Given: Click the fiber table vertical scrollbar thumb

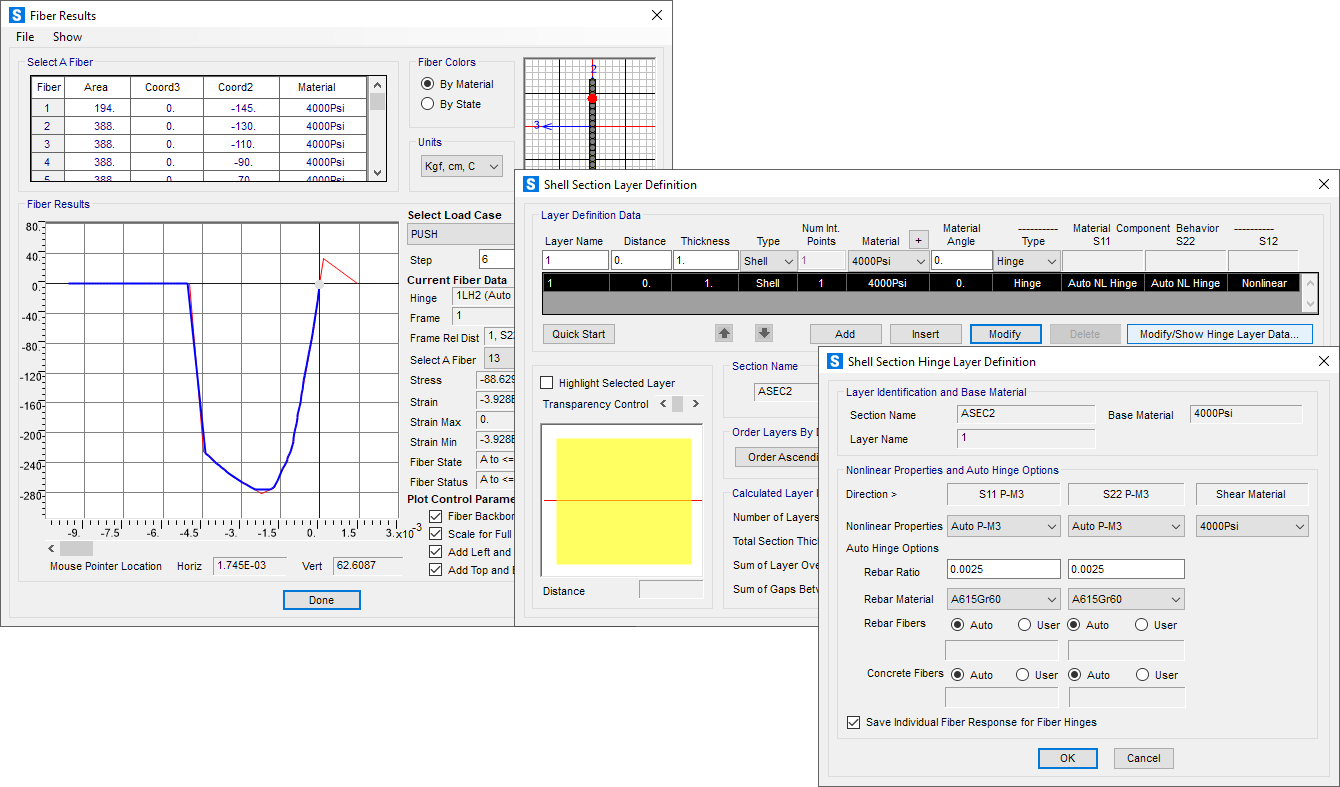Looking at the screenshot, I should click(377, 100).
